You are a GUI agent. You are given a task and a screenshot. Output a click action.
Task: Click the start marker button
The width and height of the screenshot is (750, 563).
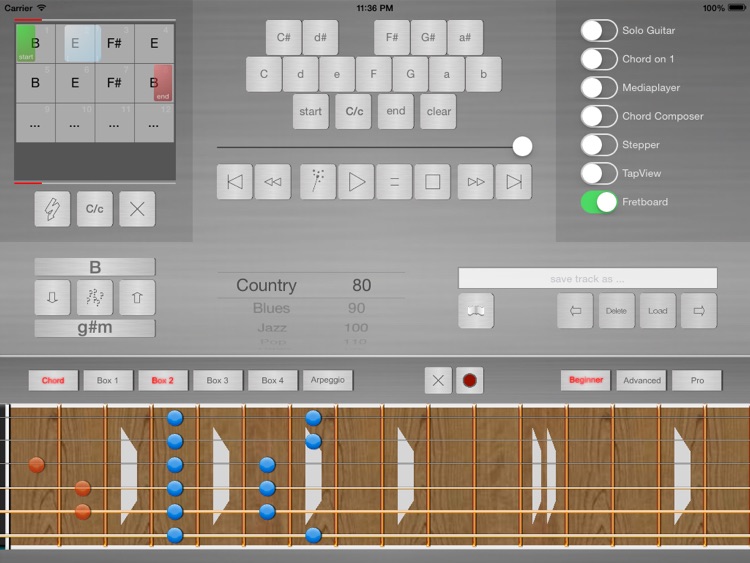311,111
